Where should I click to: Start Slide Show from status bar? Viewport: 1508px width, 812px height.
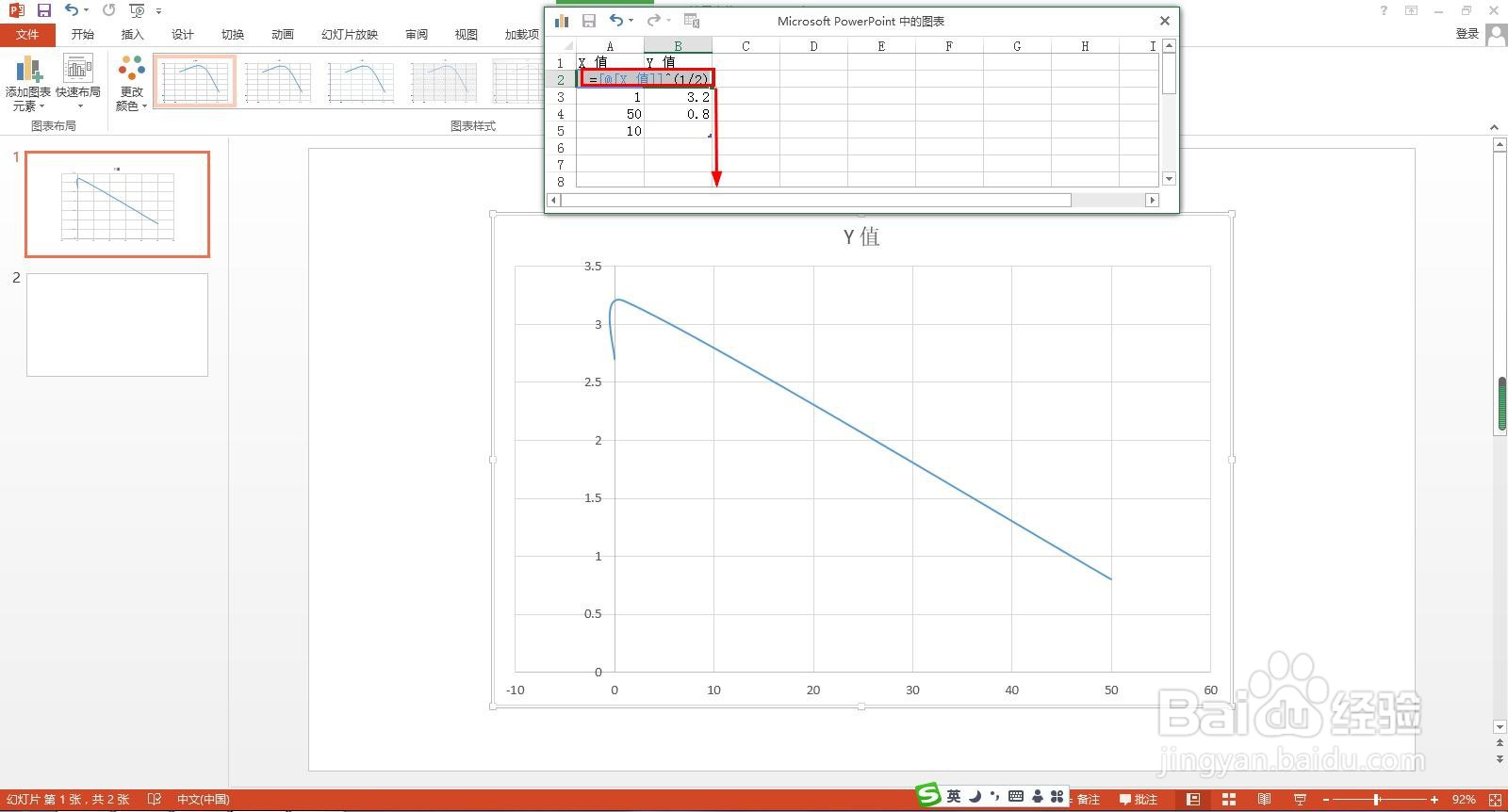pyautogui.click(x=1300, y=800)
